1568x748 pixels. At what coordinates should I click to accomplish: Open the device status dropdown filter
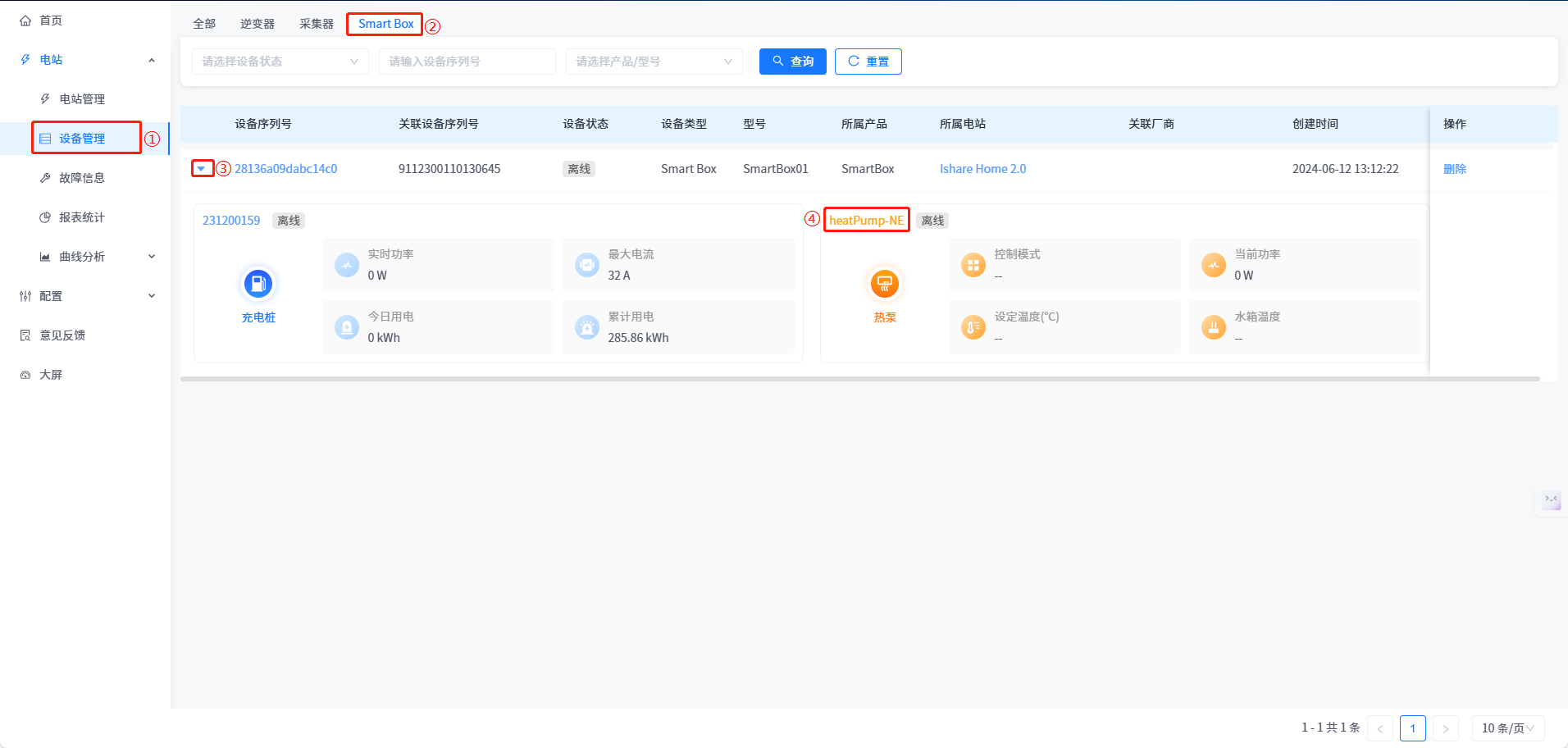(280, 62)
